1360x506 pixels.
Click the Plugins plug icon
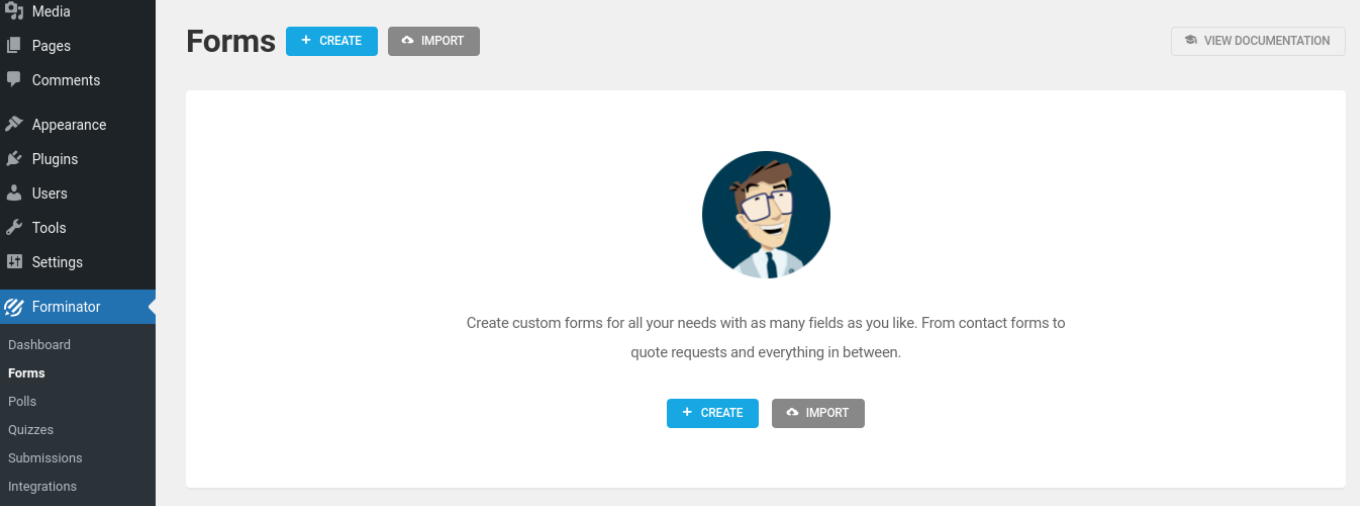14,159
